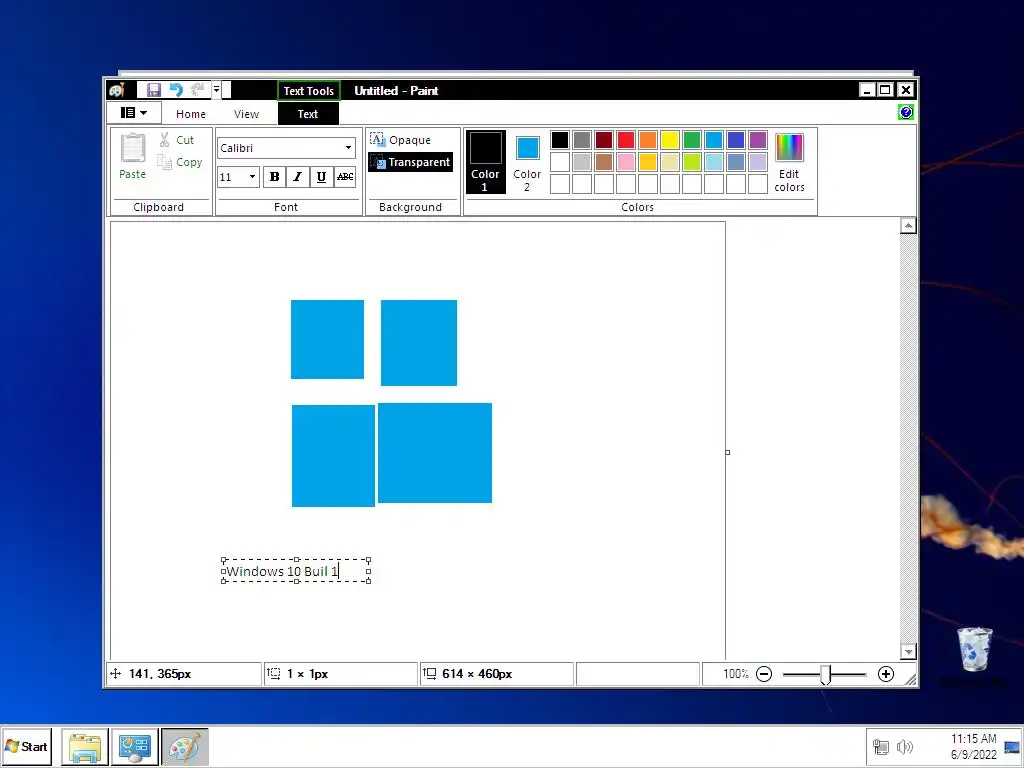Set text background to Transparent
Screen dimensions: 1024x768
(x=410, y=162)
